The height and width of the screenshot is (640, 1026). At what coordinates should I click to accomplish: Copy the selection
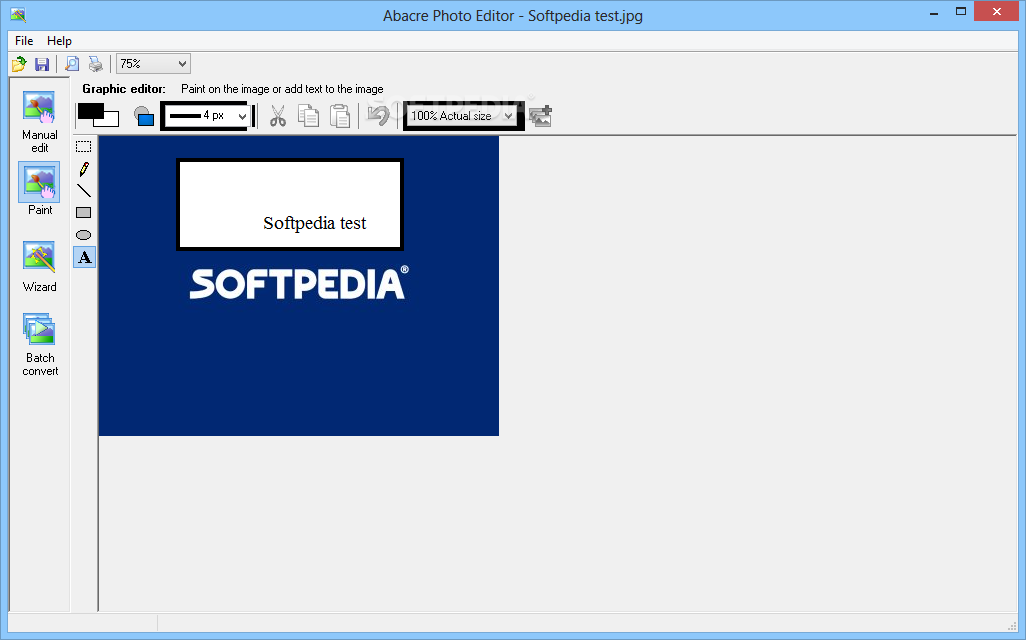click(x=308, y=116)
